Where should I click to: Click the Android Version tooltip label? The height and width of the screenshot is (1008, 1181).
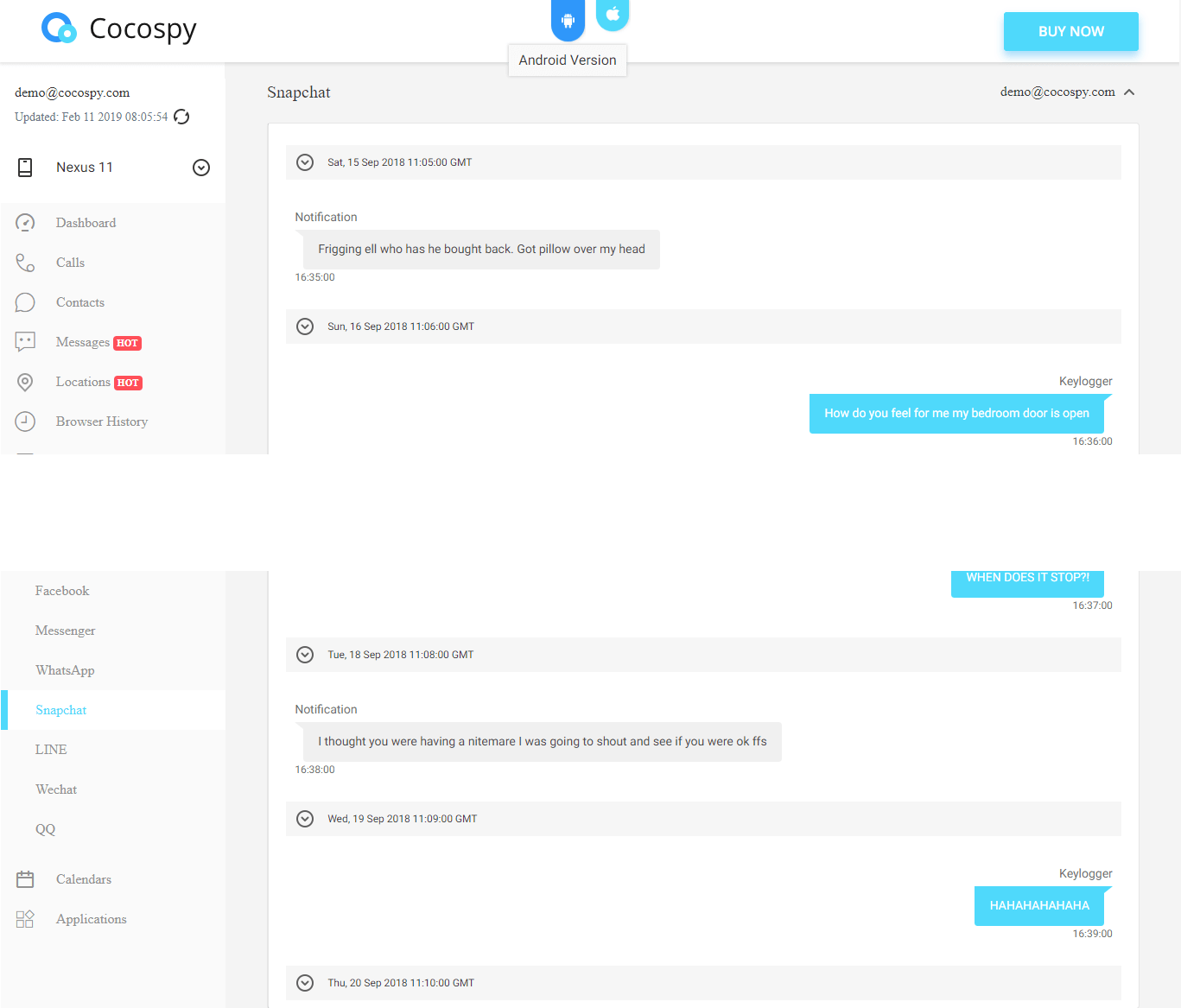[568, 60]
